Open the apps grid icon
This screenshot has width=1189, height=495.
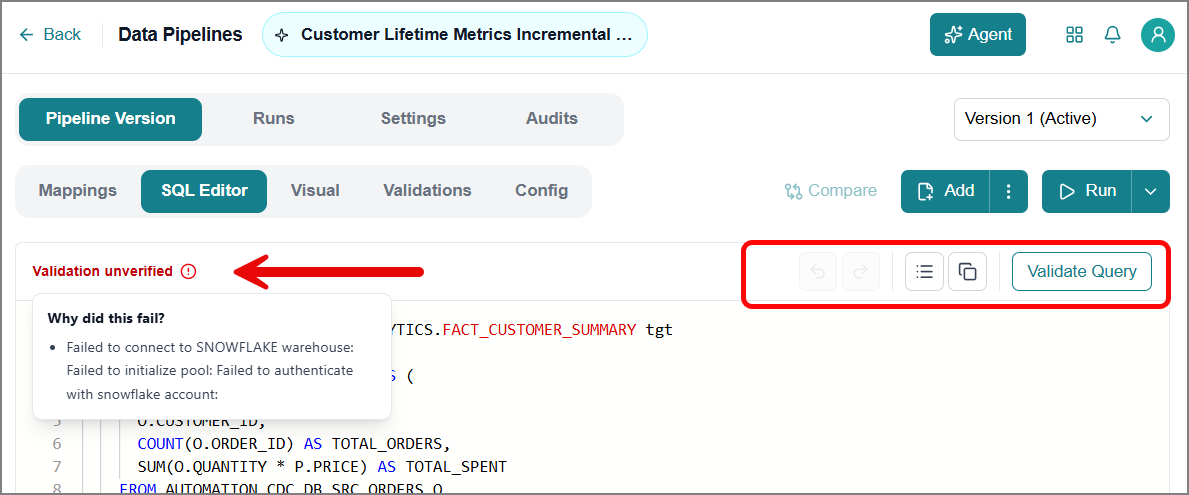[1074, 35]
